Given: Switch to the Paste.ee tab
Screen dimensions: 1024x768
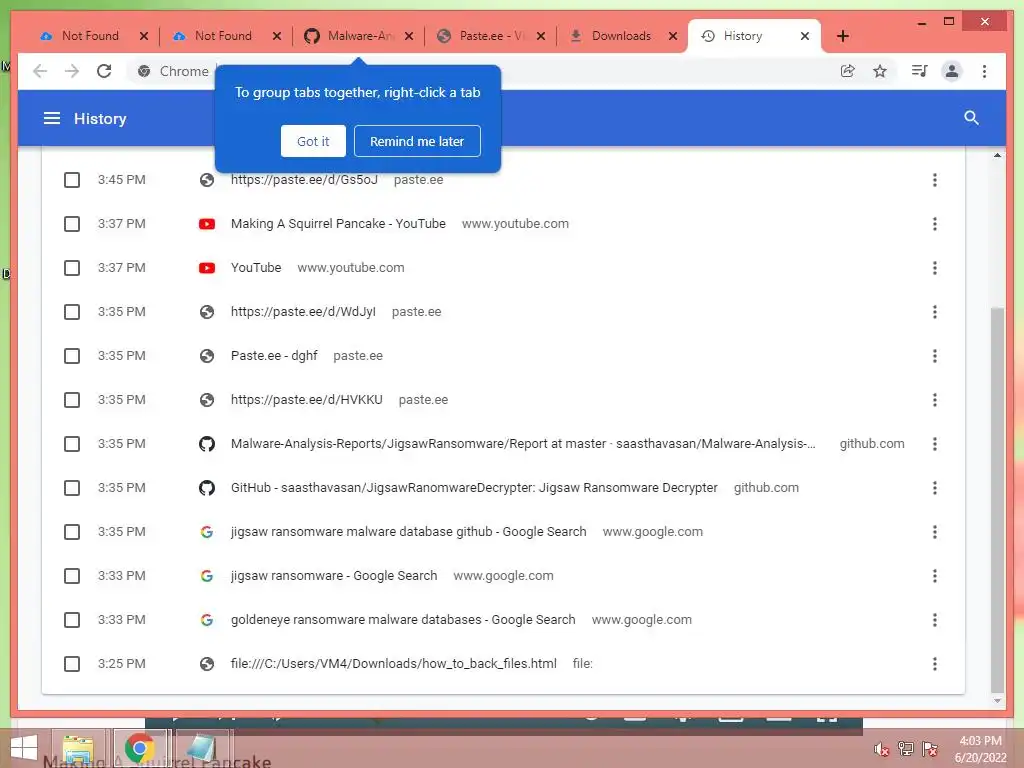Looking at the screenshot, I should click(x=488, y=36).
